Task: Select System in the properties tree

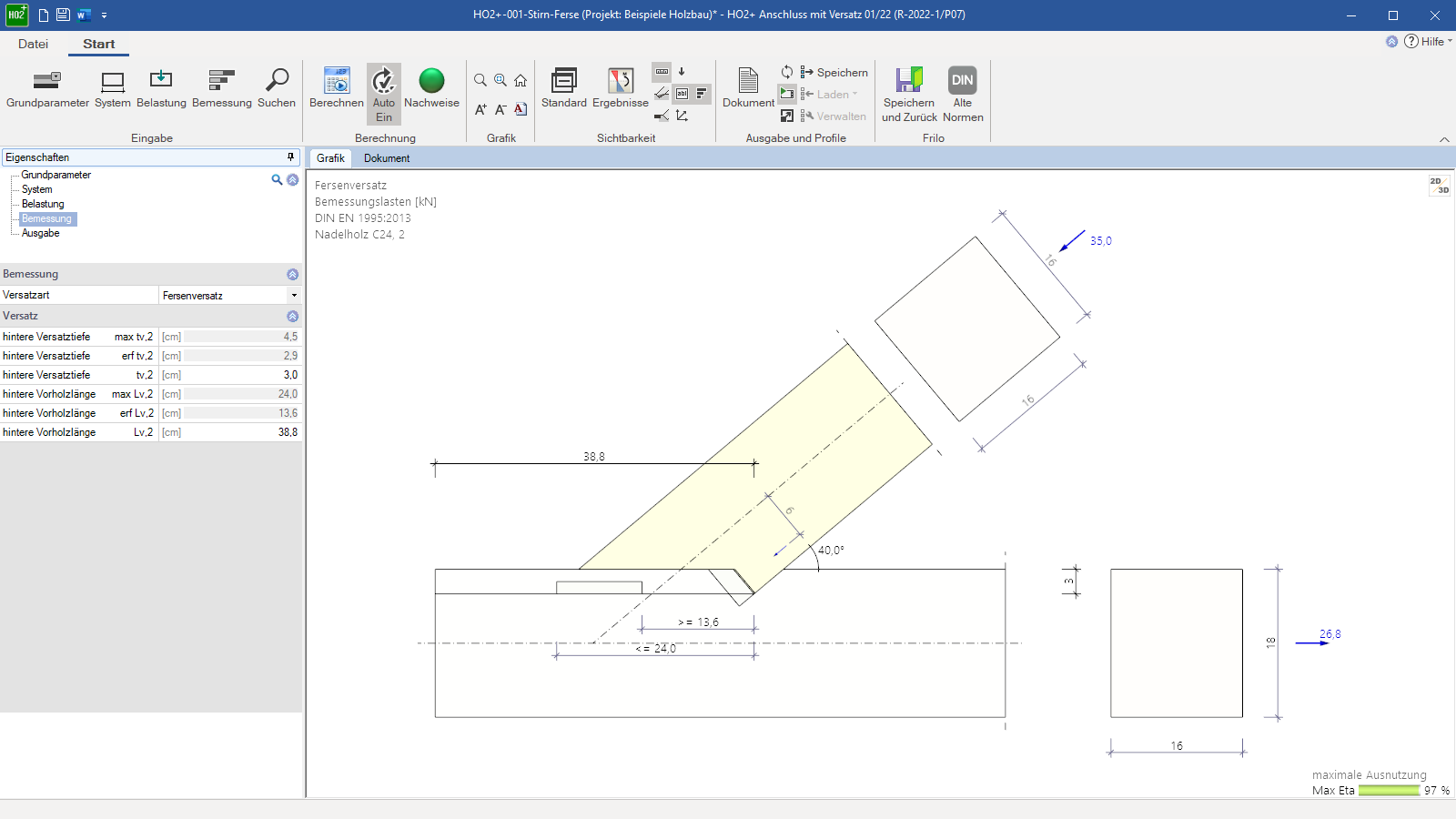Action: (37, 189)
